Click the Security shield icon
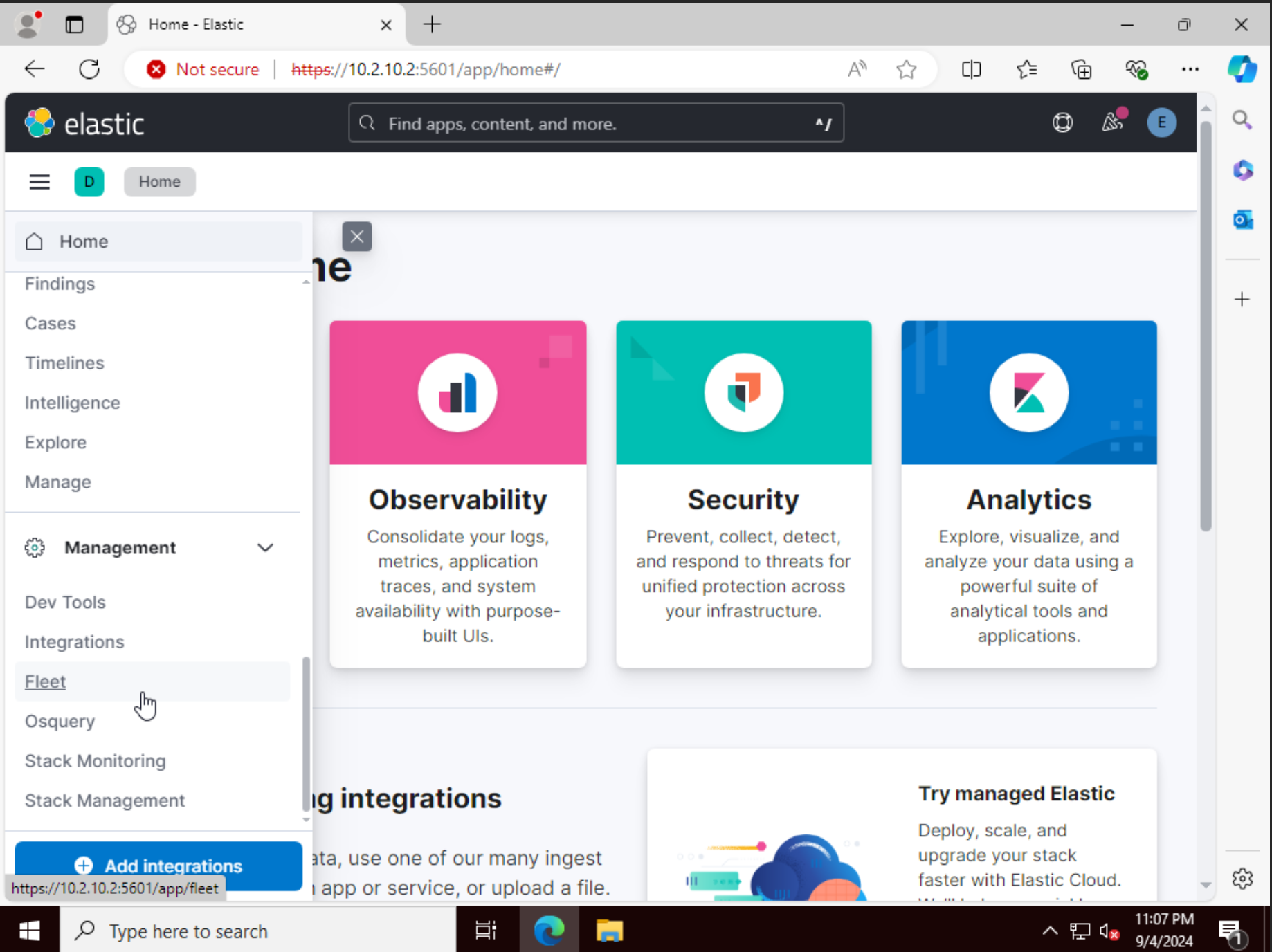1272x952 pixels. point(744,393)
